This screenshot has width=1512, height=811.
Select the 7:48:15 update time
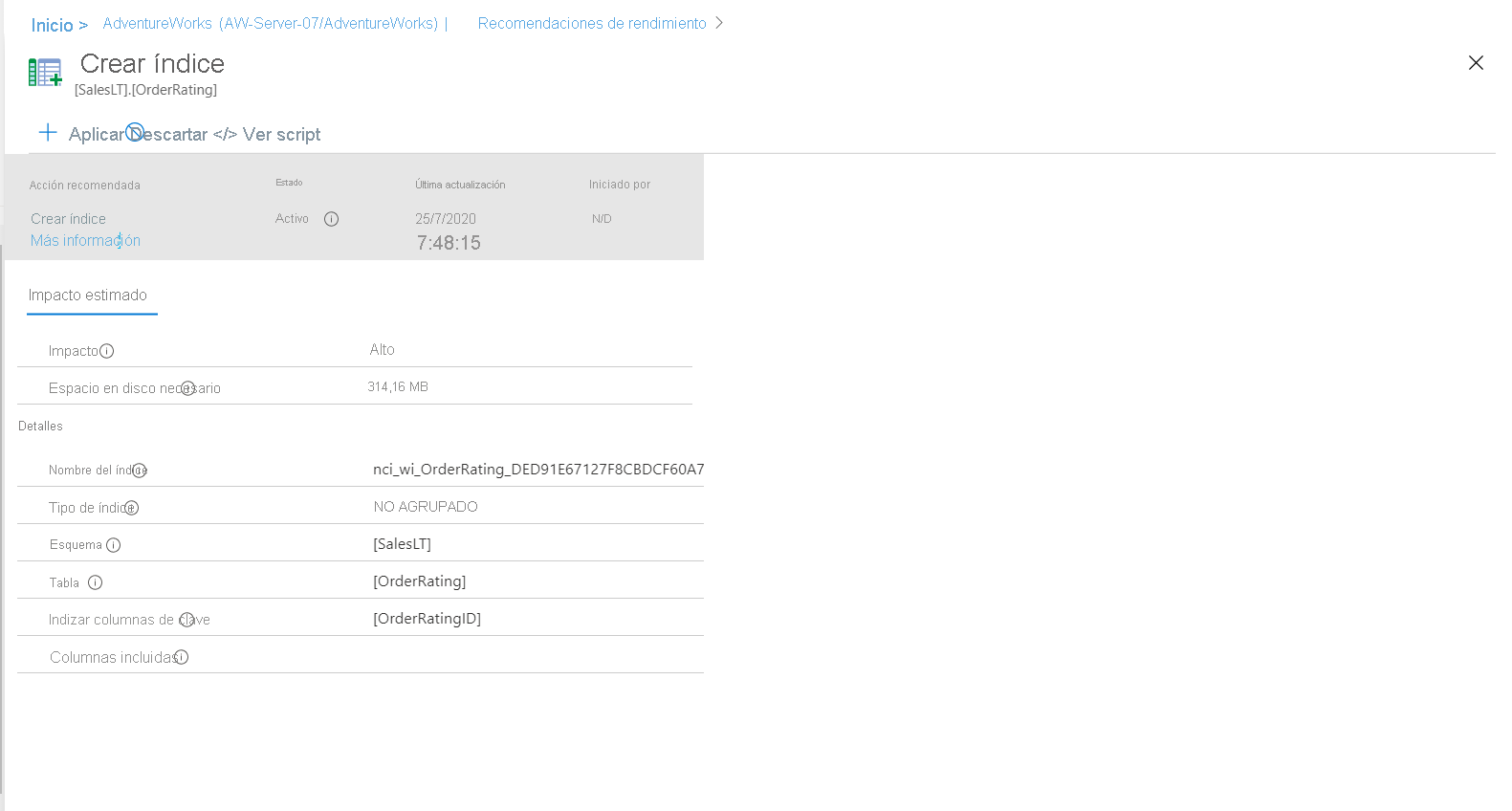[x=449, y=243]
